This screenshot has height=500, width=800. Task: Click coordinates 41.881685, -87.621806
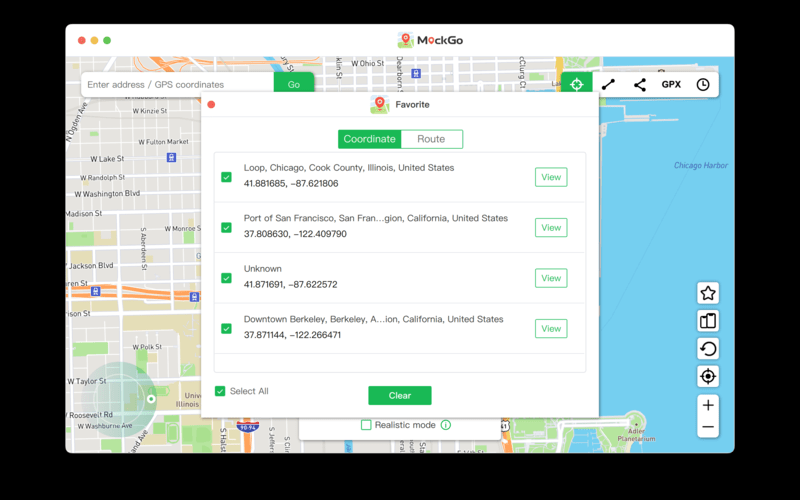pos(291,184)
